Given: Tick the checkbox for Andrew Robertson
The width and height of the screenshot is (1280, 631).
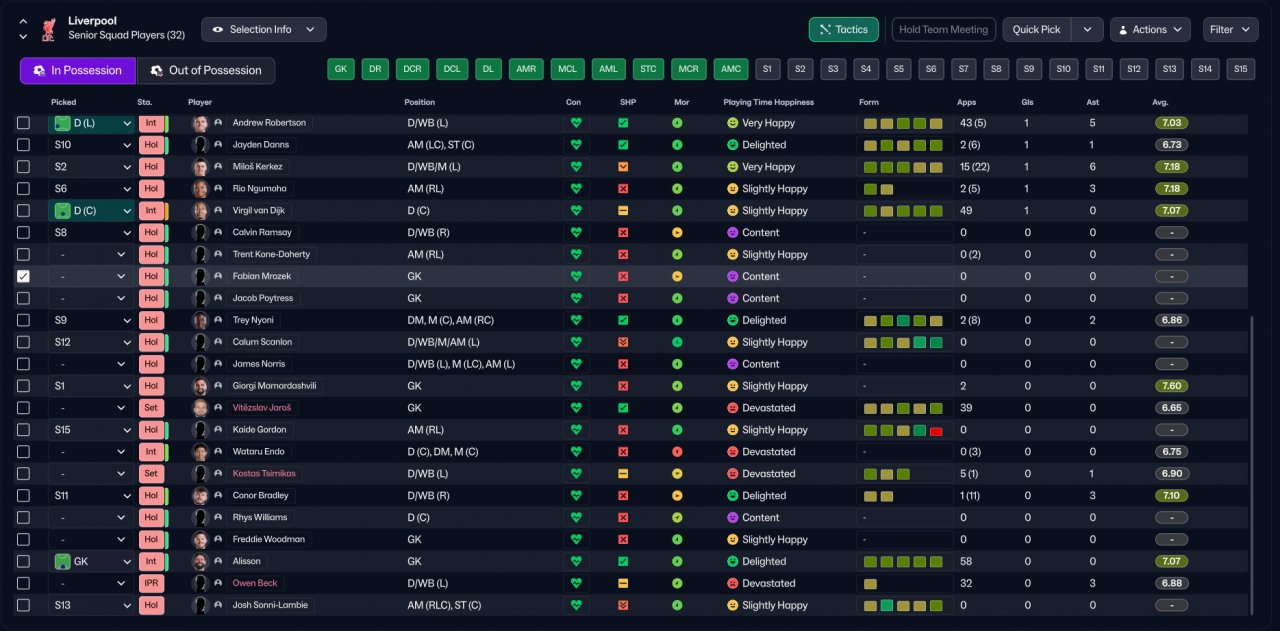Looking at the screenshot, I should (x=24, y=123).
